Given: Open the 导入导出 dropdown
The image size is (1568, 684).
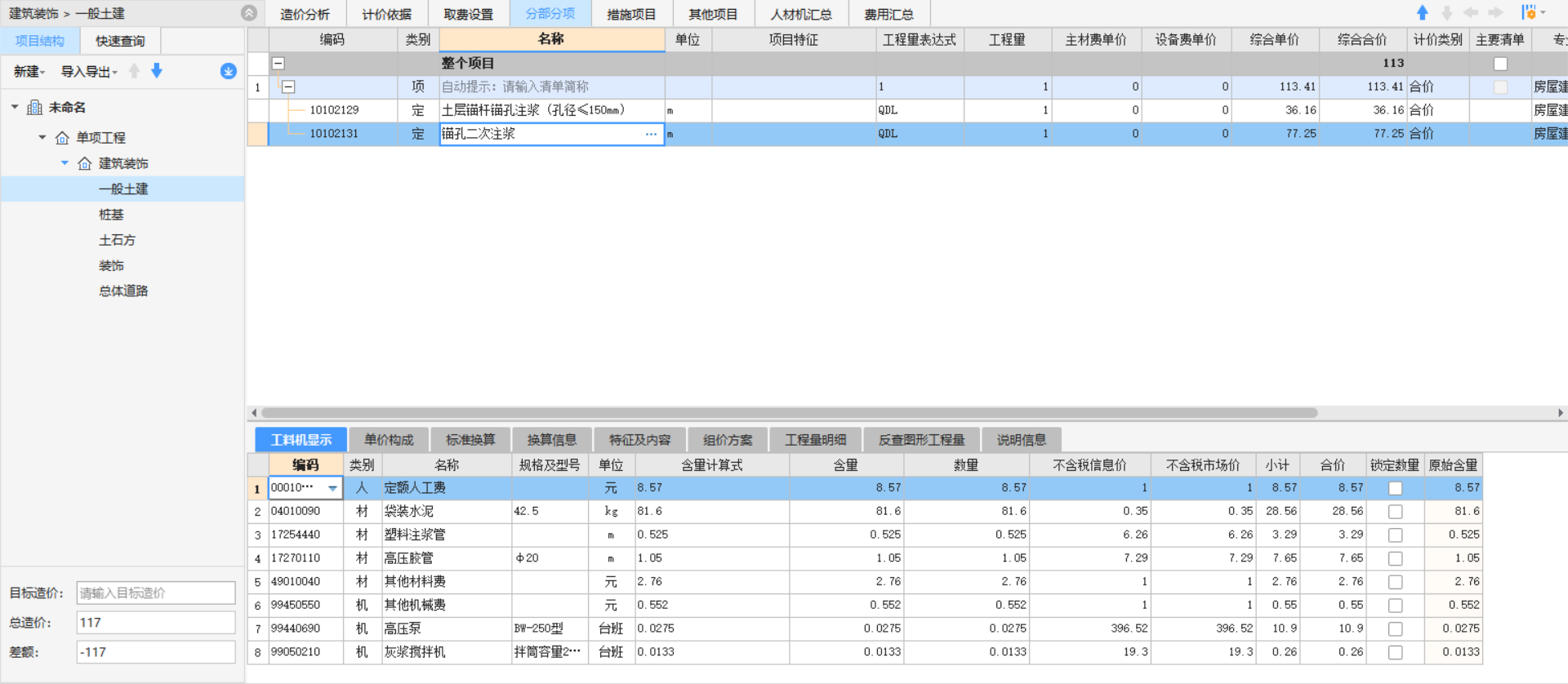Looking at the screenshot, I should point(89,72).
